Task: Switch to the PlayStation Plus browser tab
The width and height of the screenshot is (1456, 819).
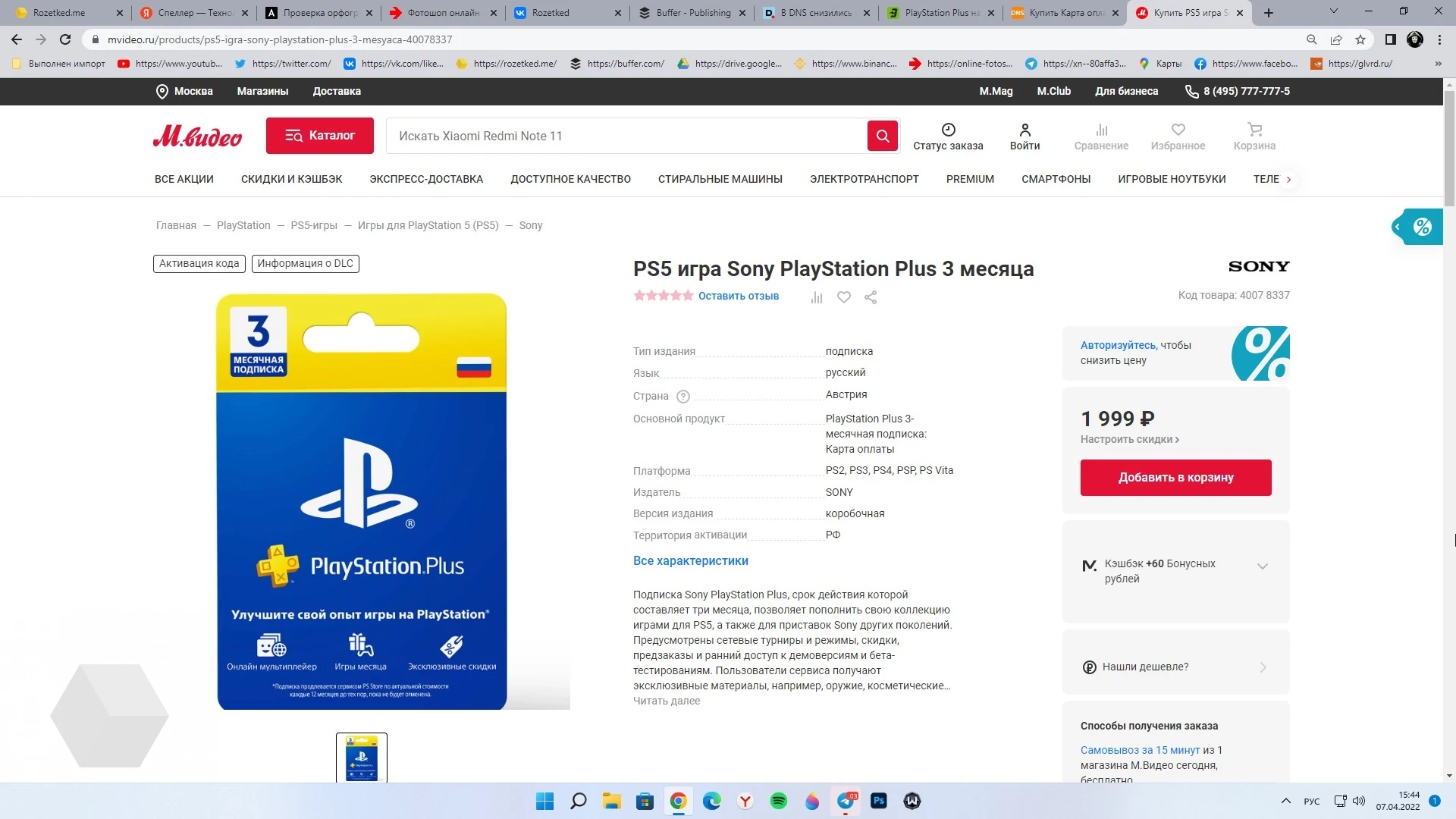Action: (x=943, y=13)
